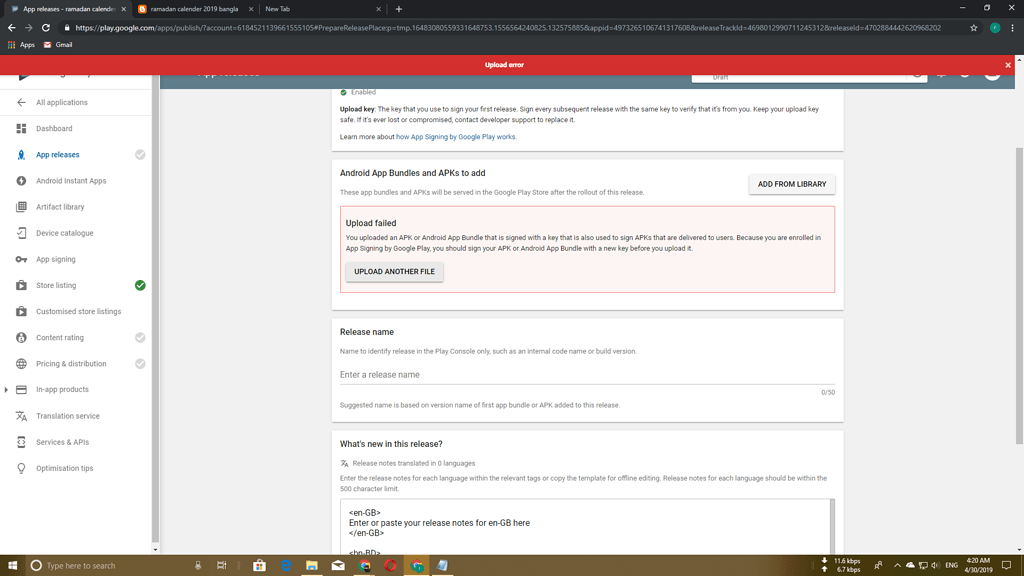Viewport: 1024px width, 576px height.
Task: Open Apps bookmark shortcut
Action: click(21, 44)
